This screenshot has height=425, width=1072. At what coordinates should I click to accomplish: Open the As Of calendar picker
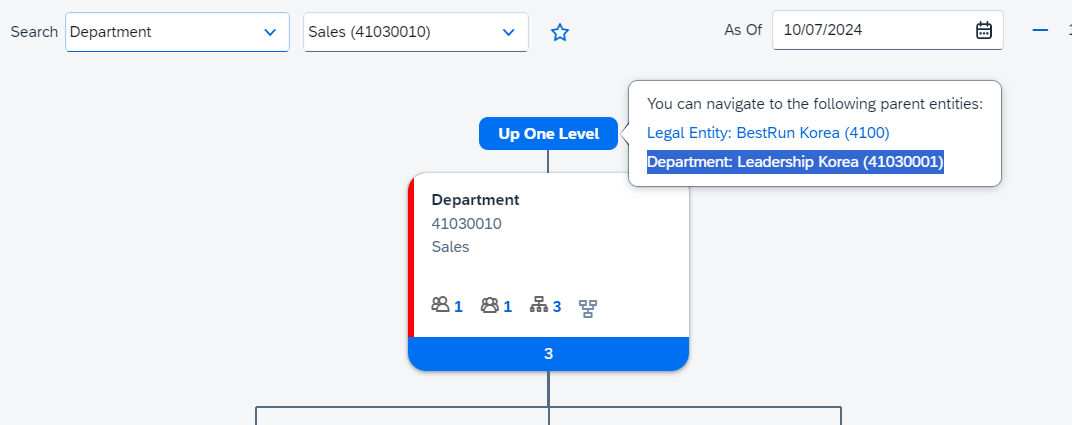984,30
